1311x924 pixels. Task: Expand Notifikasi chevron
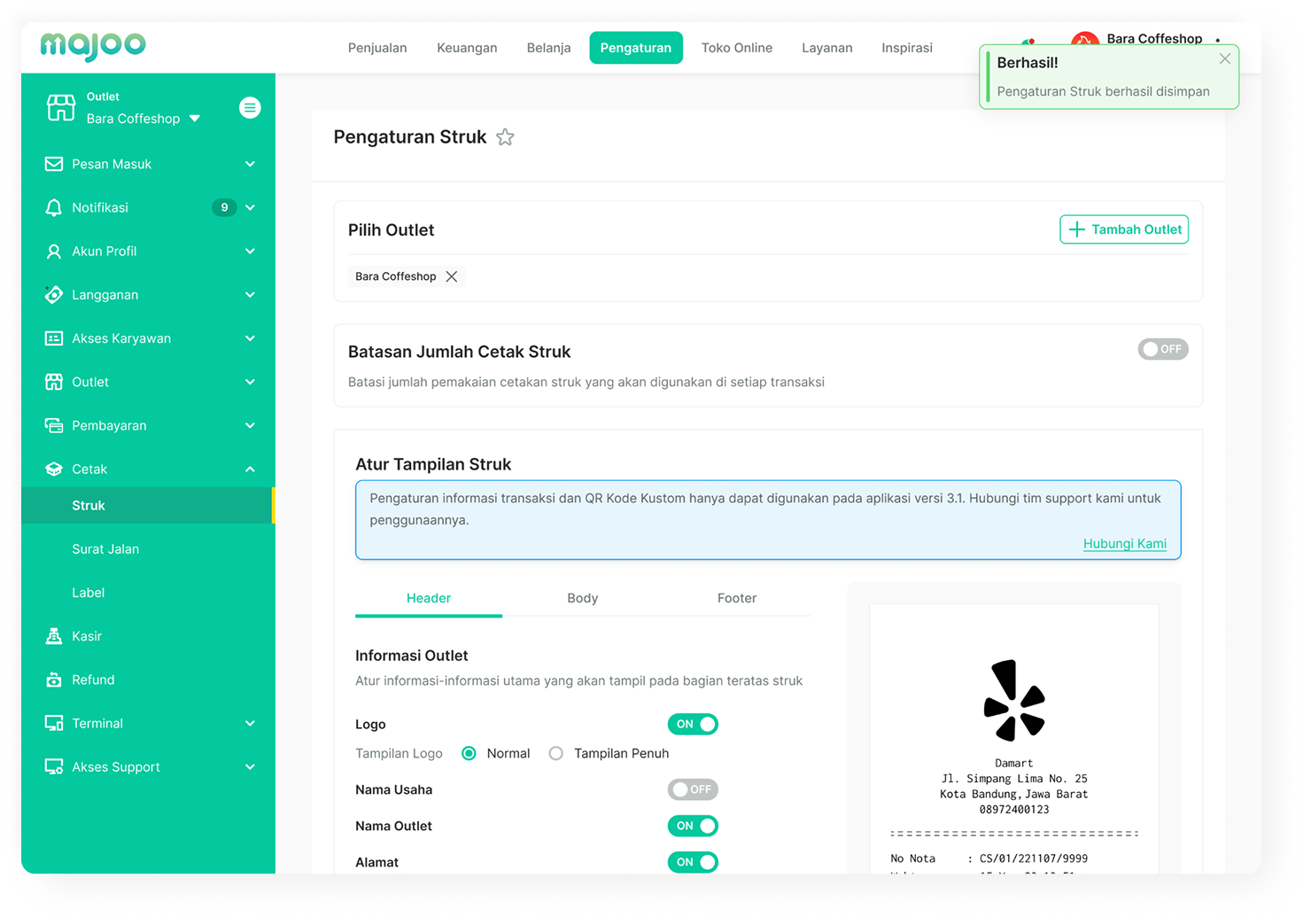pos(250,207)
